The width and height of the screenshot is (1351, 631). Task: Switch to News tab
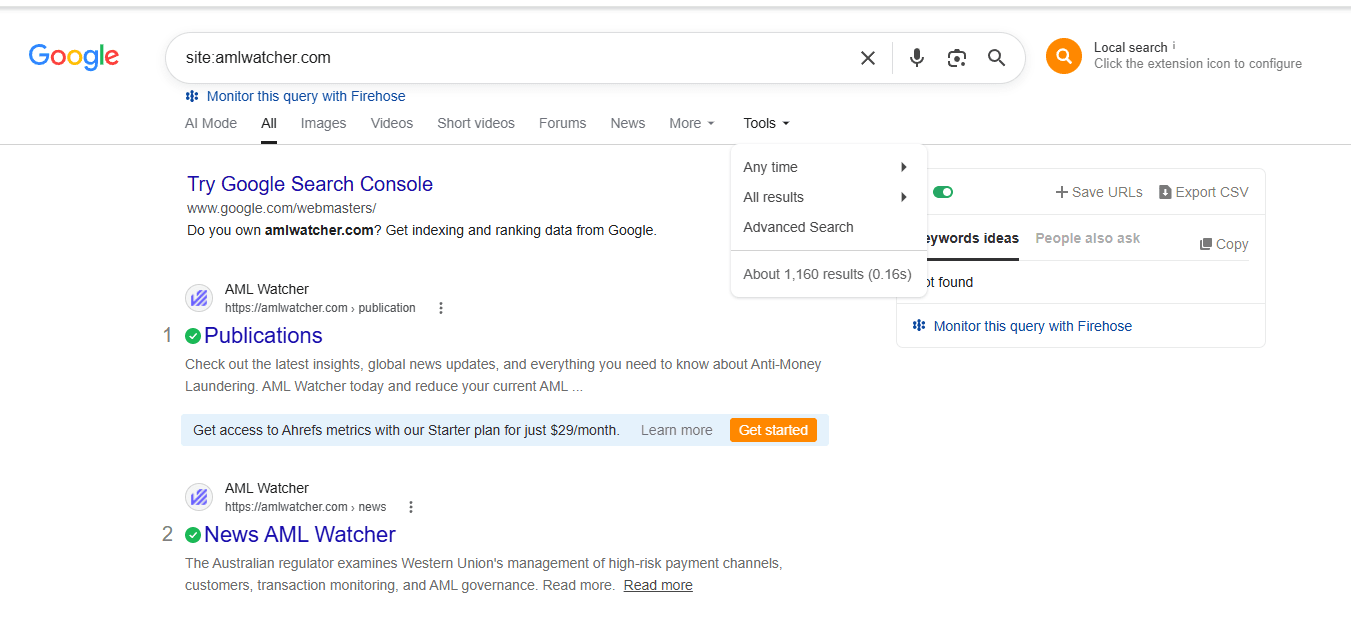[628, 123]
